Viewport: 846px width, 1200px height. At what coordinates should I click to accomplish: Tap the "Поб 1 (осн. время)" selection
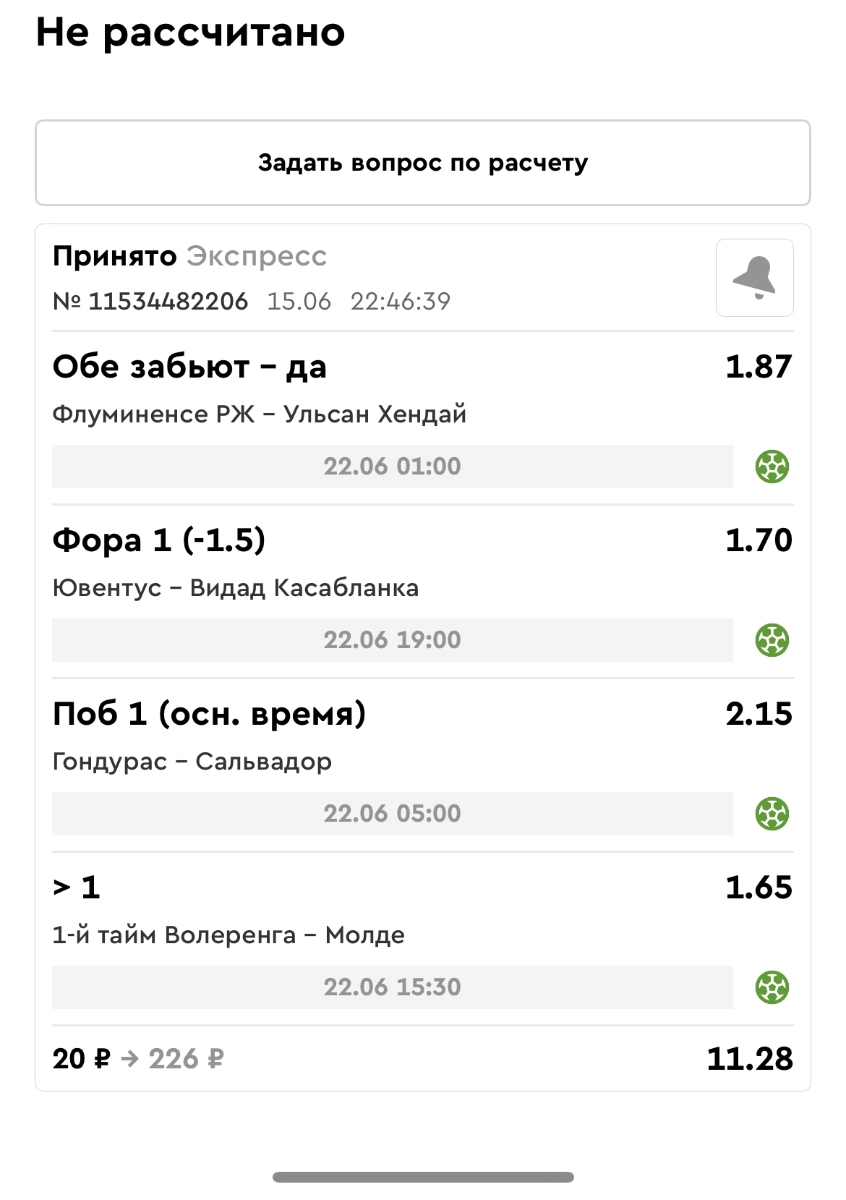tap(209, 715)
